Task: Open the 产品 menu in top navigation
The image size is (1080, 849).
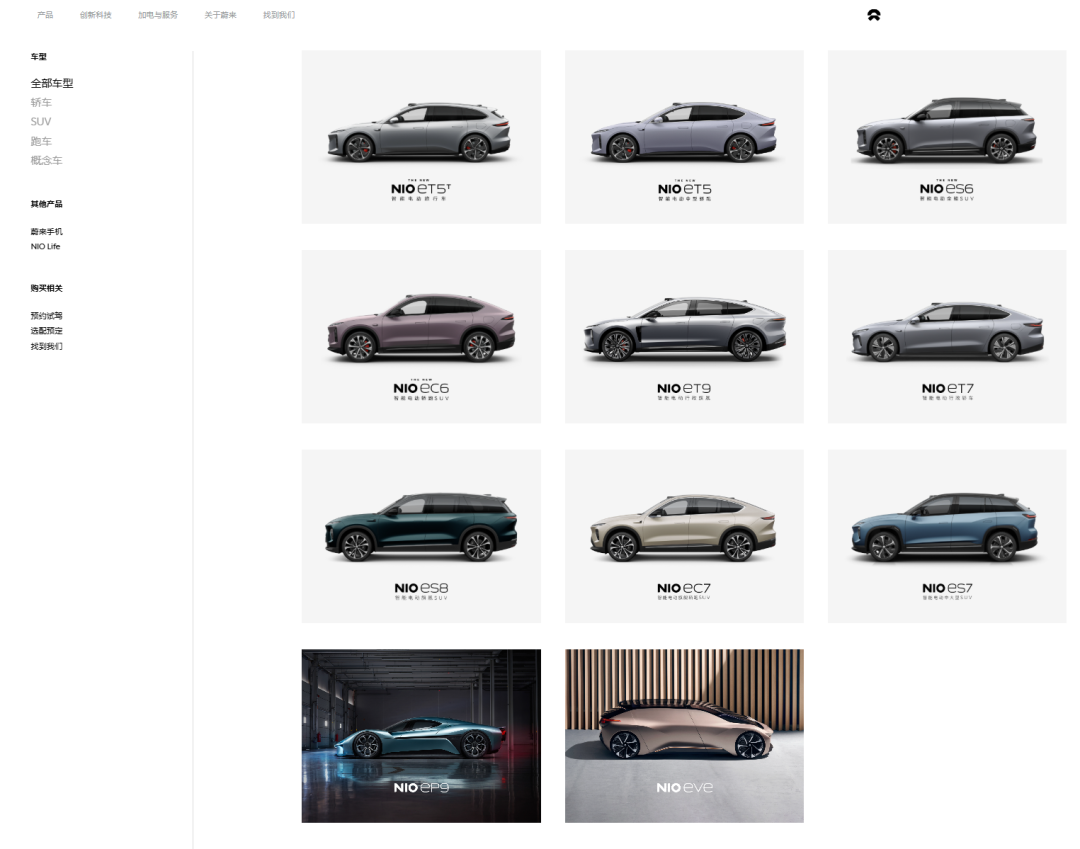Action: 45,15
